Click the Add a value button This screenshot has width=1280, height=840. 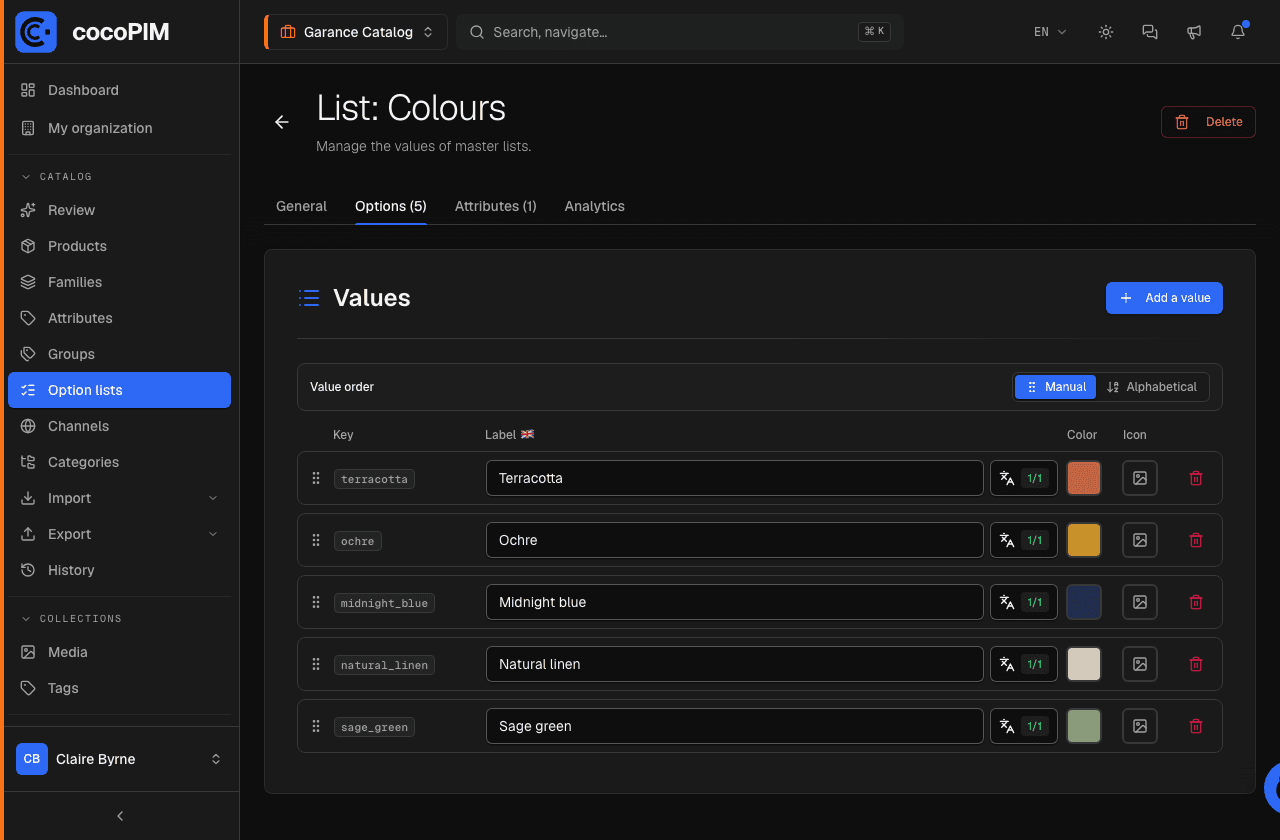tap(1164, 298)
